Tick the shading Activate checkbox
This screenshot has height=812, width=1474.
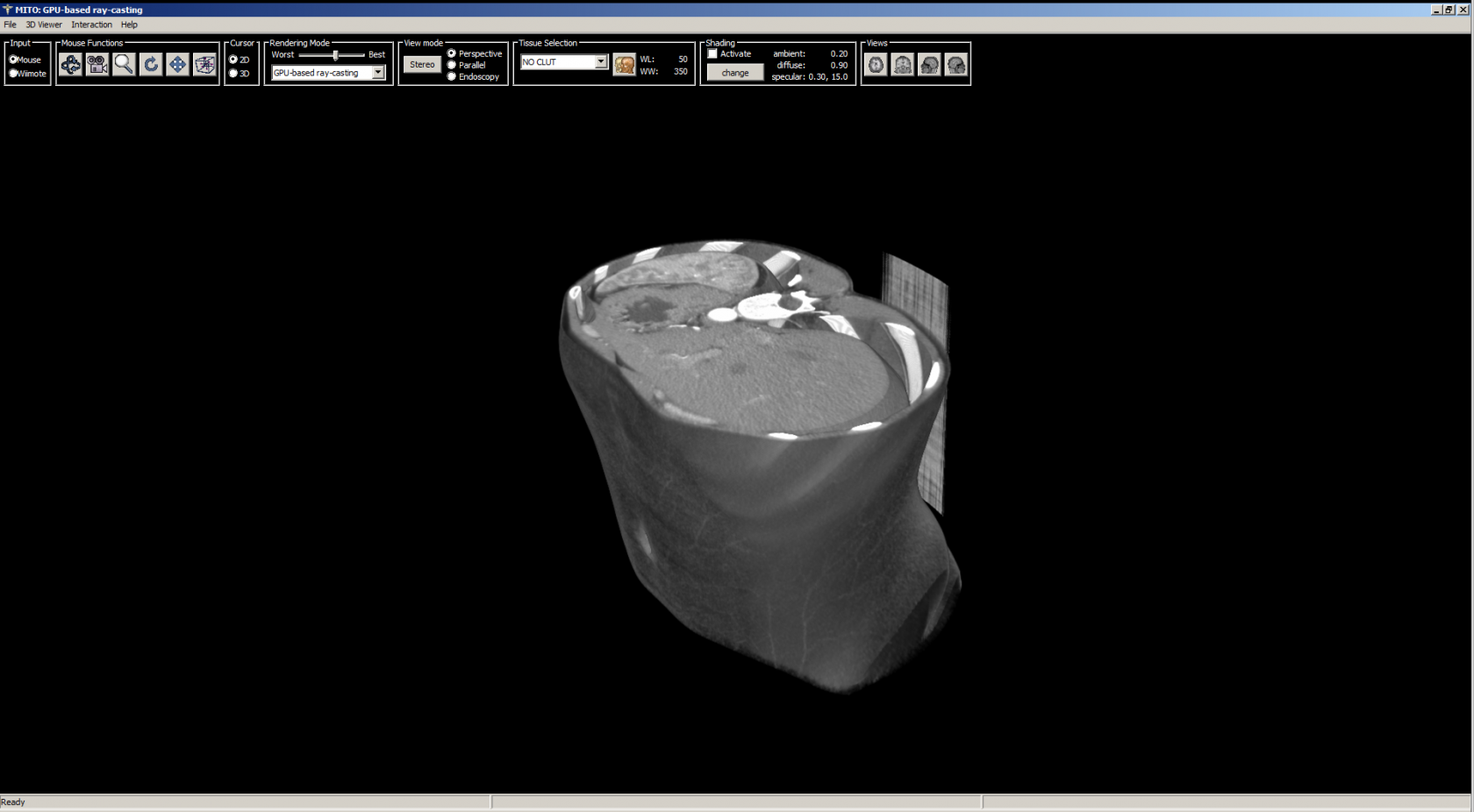(712, 54)
